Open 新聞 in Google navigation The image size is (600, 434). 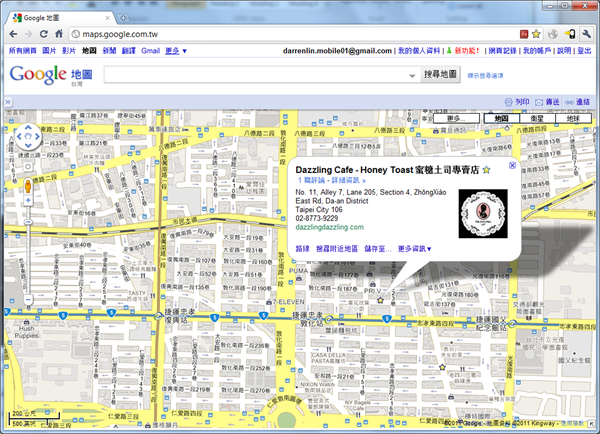tap(109, 51)
